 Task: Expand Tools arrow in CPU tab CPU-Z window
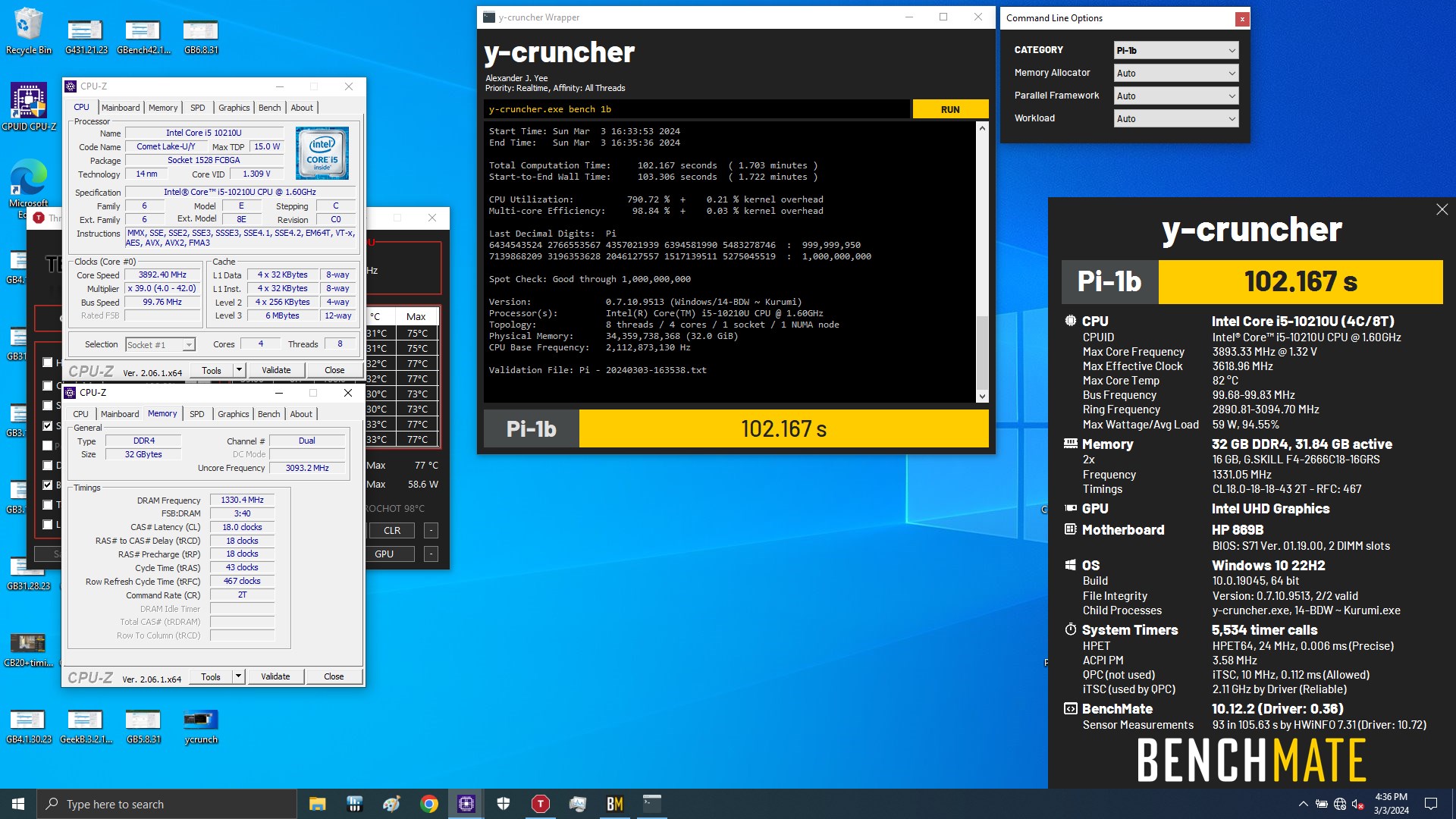239,370
